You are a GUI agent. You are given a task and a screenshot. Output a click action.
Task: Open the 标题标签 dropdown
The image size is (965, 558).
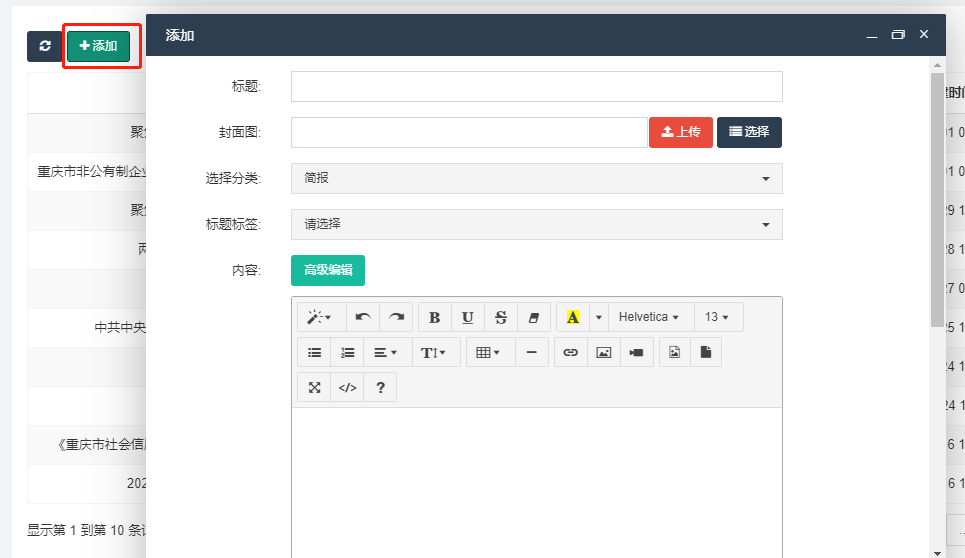536,224
